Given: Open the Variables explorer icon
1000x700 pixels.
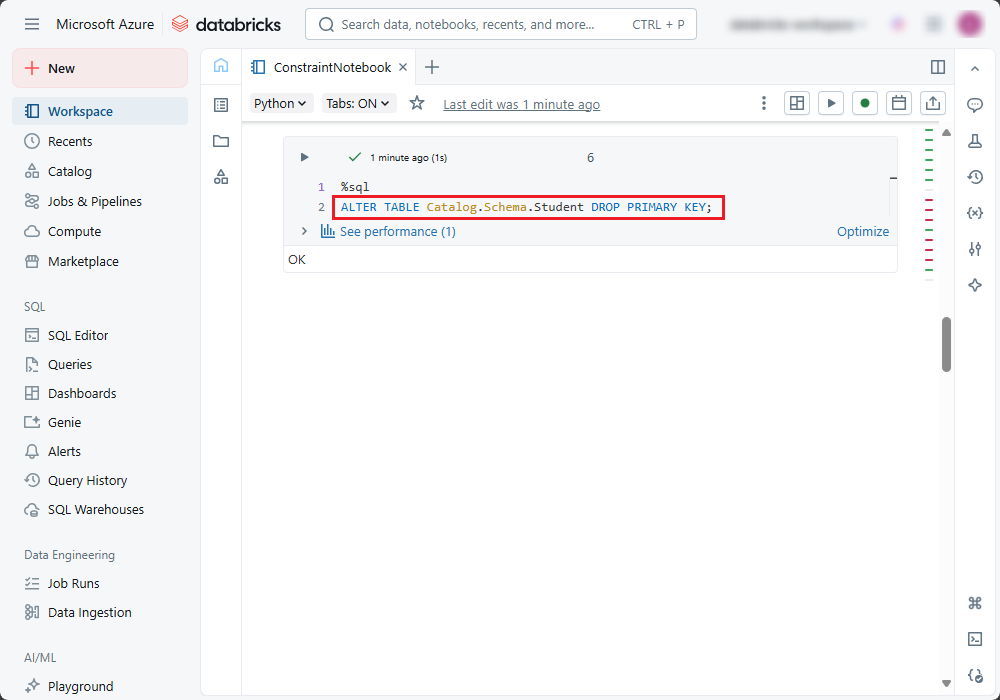Looking at the screenshot, I should (x=975, y=213).
